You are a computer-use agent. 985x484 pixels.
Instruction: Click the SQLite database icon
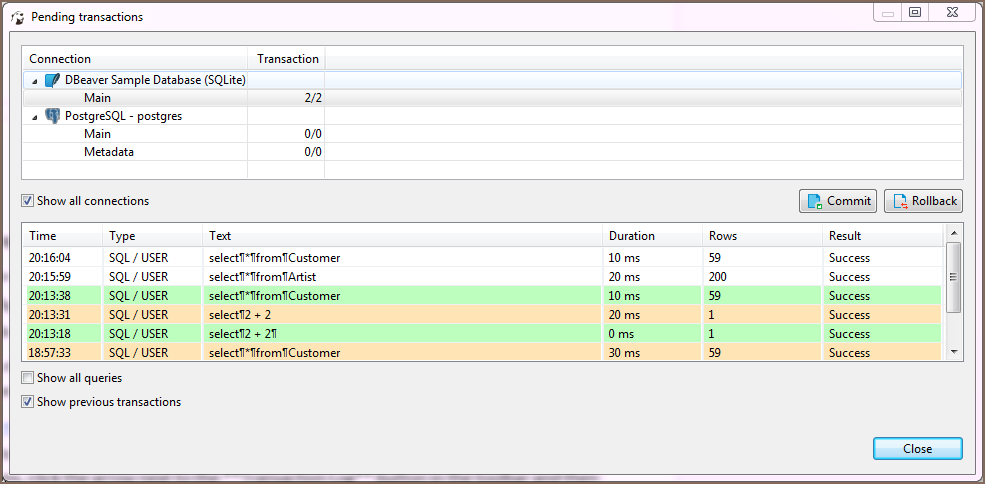[53, 80]
